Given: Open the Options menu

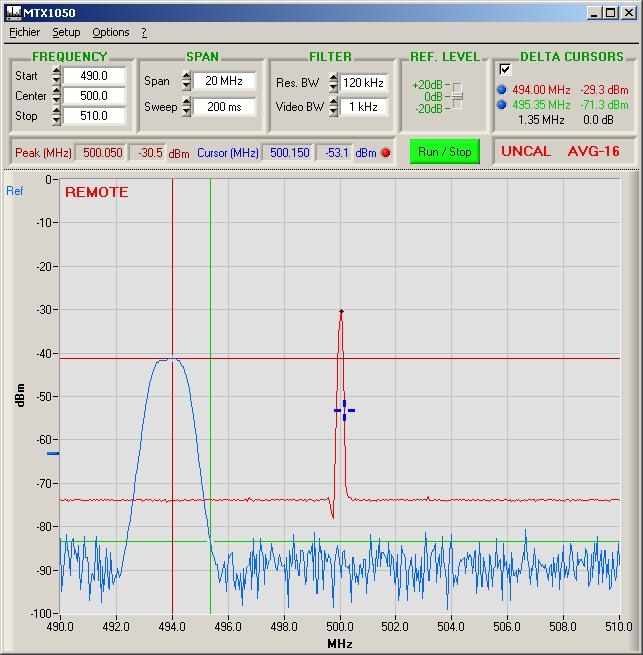Looking at the screenshot, I should click(111, 32).
